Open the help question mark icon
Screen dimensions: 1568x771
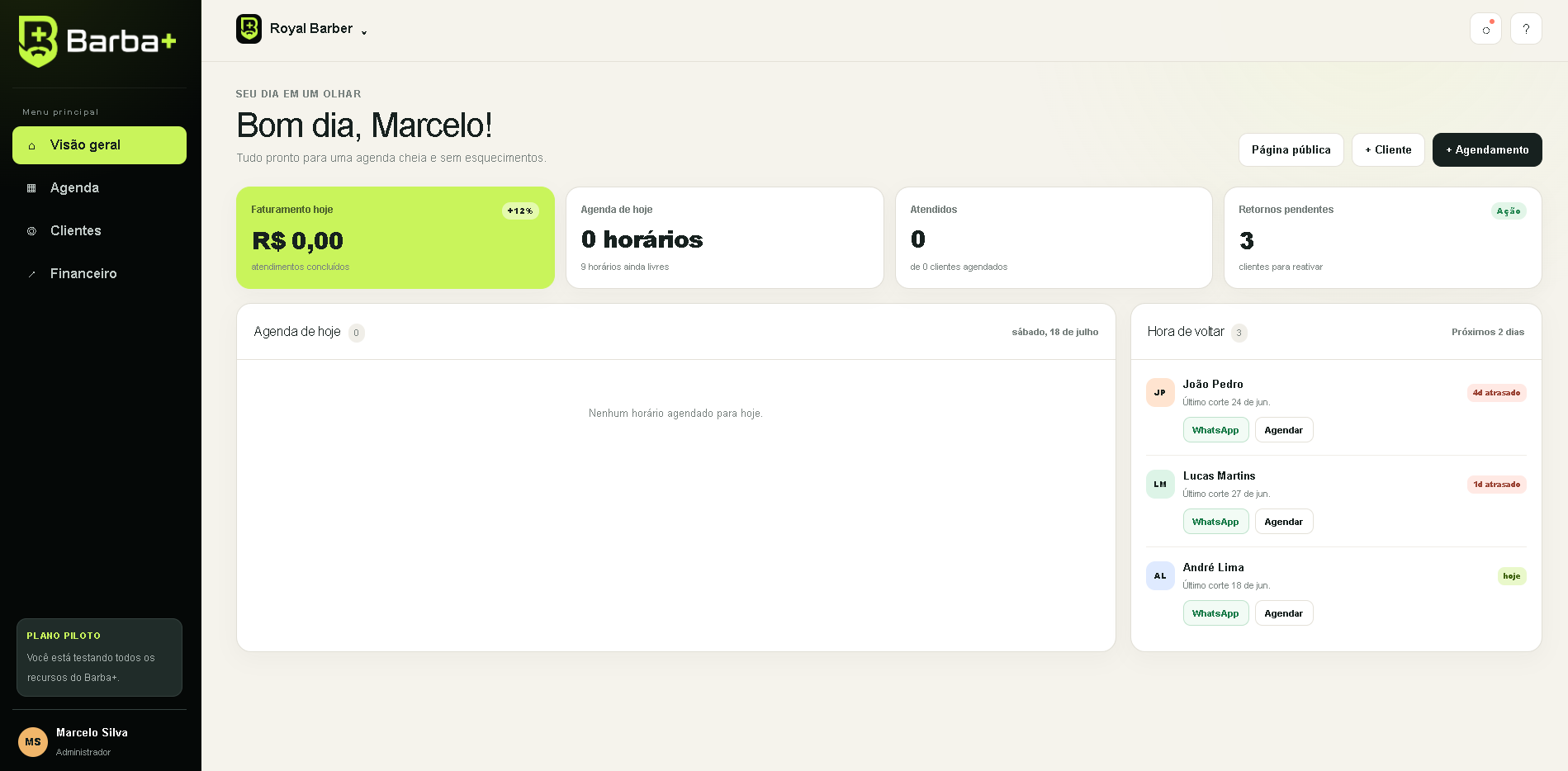pyautogui.click(x=1526, y=29)
